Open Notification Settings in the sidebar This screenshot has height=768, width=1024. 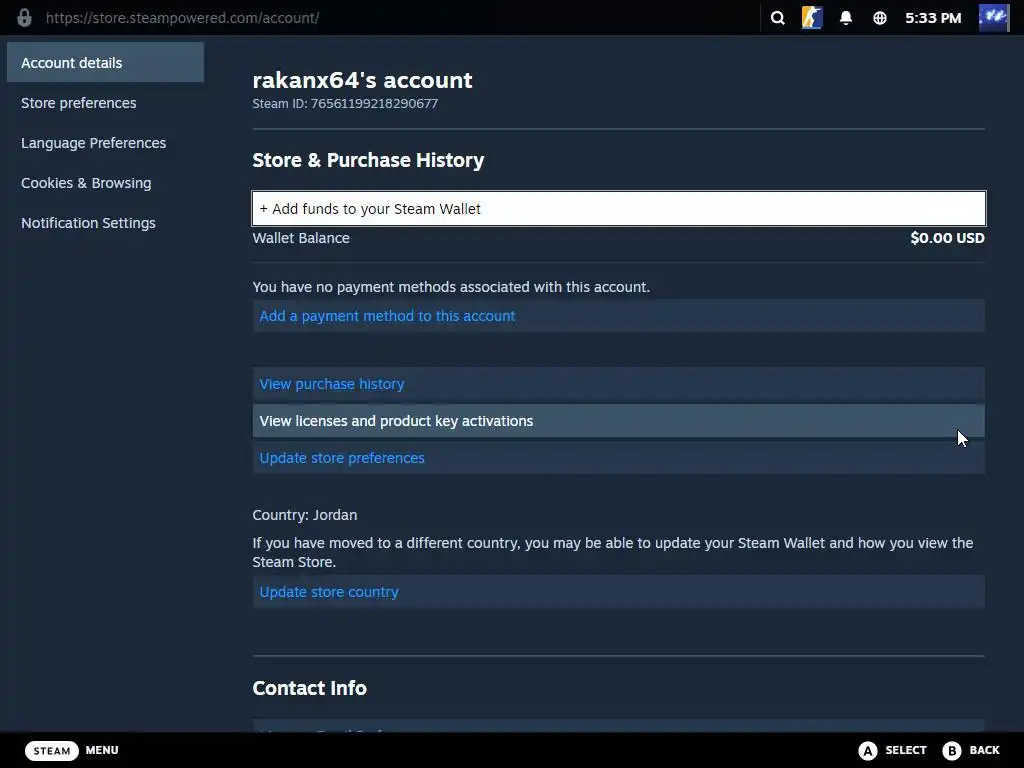pos(88,223)
